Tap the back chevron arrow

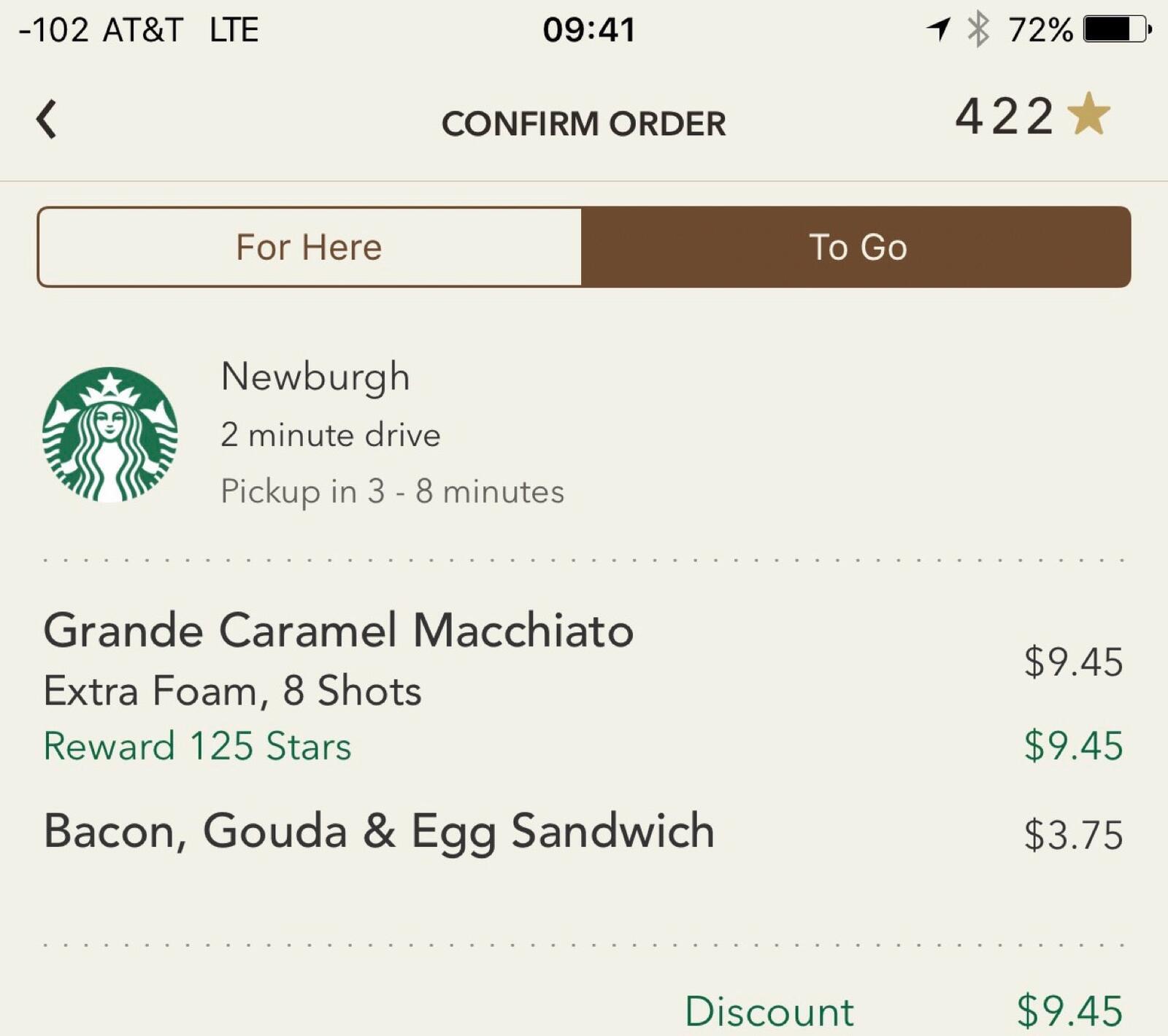[x=47, y=120]
